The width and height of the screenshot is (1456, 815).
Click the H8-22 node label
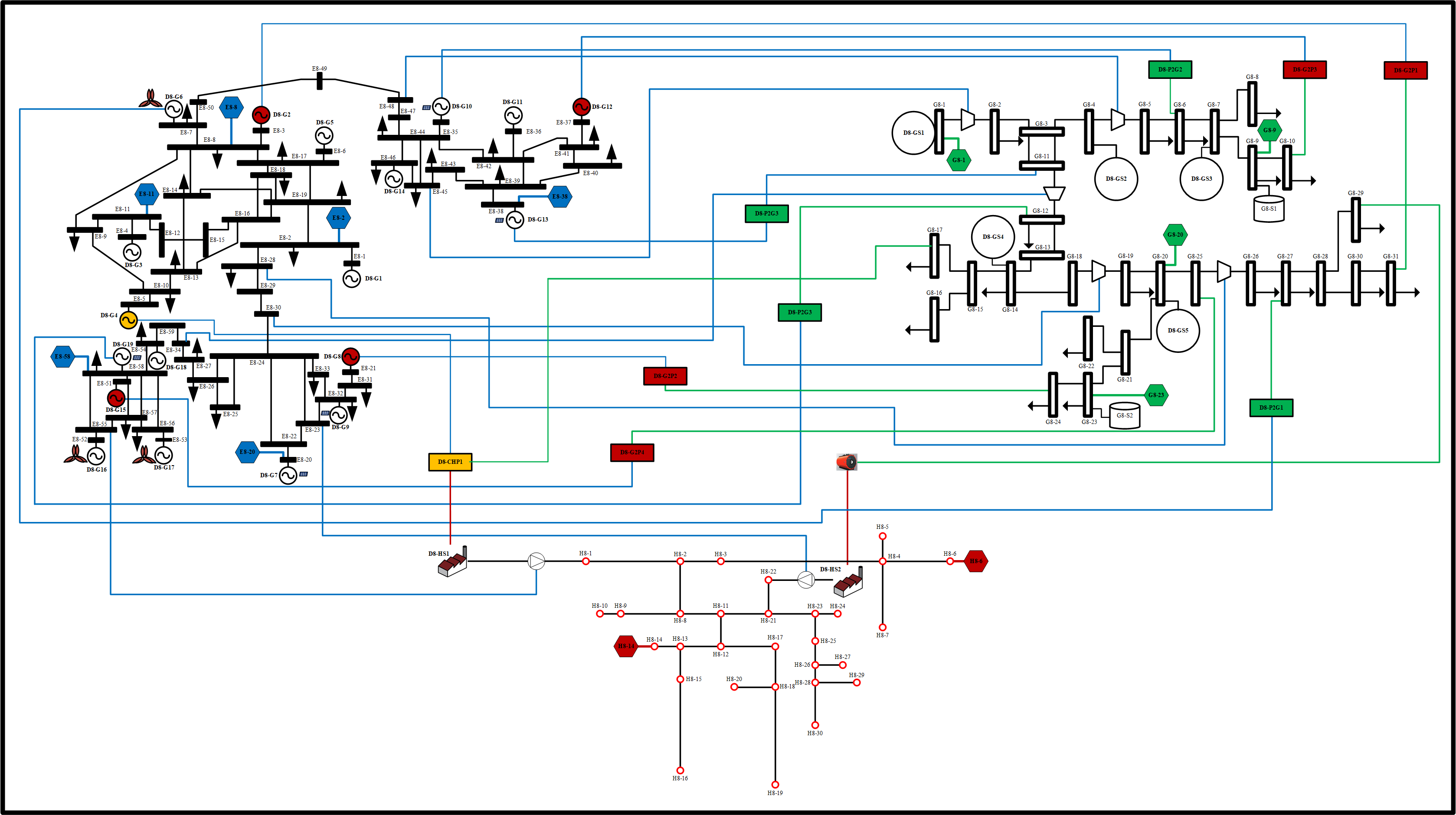(768, 571)
